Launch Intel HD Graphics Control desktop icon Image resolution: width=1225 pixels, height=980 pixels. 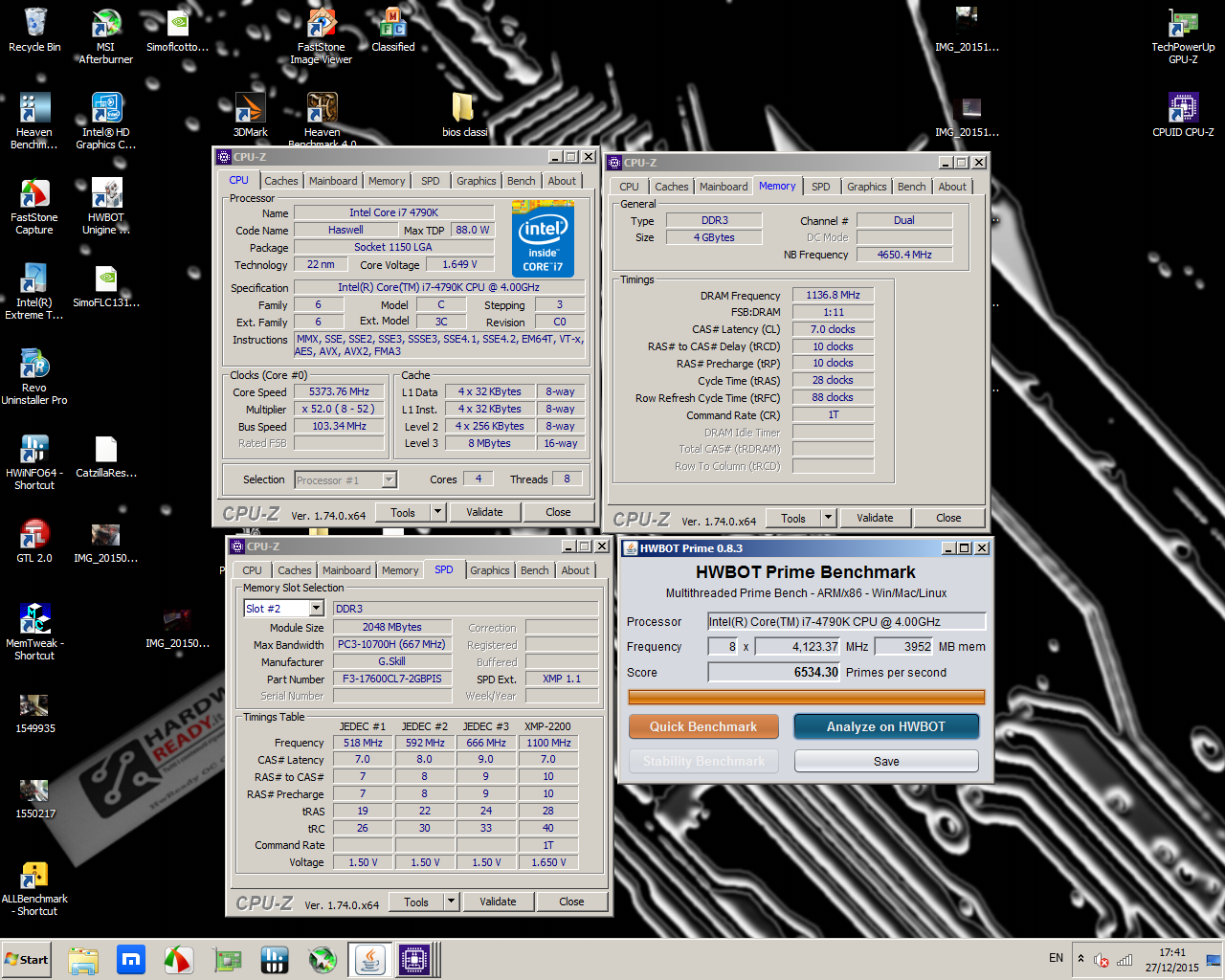coord(105,122)
